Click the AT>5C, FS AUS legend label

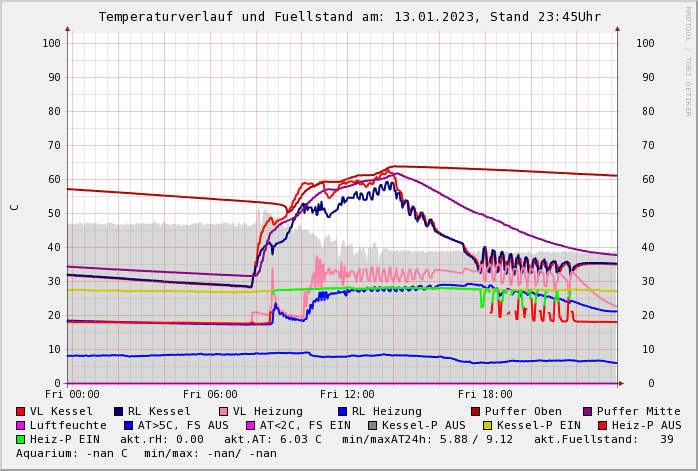click(x=182, y=425)
